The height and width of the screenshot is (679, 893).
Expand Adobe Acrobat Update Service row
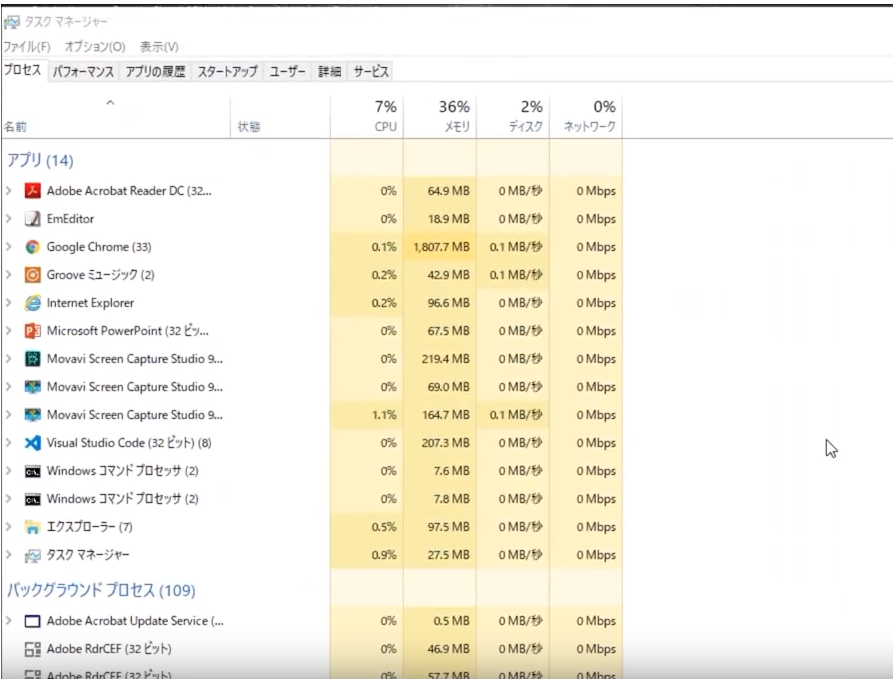click(9, 621)
